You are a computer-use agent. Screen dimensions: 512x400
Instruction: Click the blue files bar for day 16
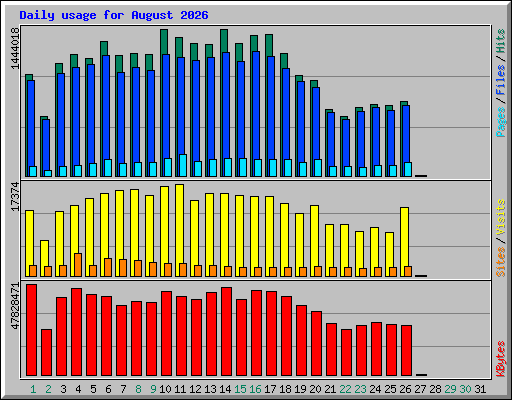tap(256, 105)
